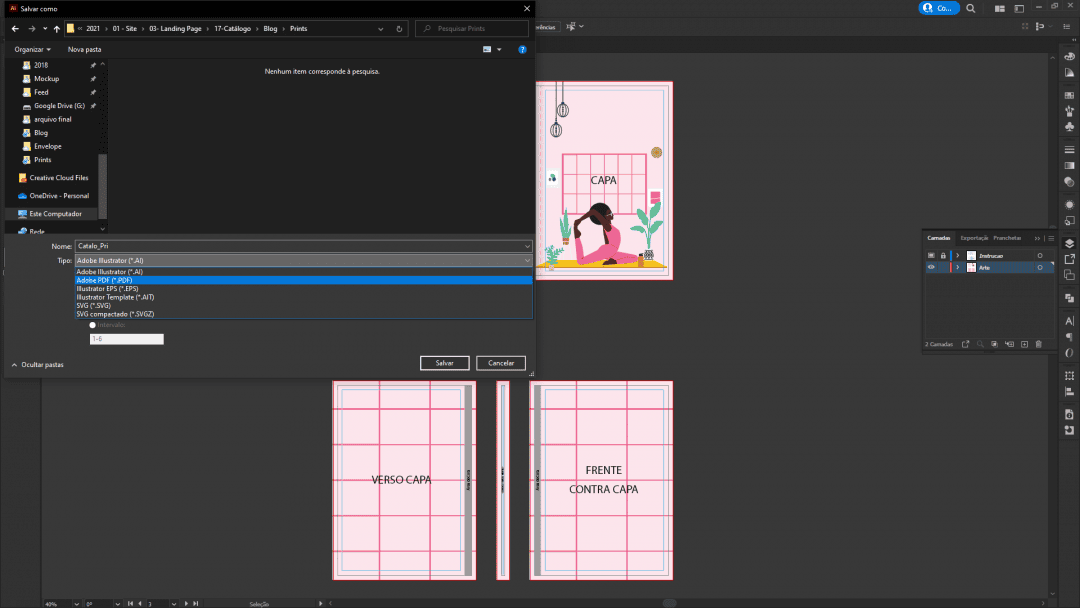Delete selected layer with trash icon

tap(1039, 344)
